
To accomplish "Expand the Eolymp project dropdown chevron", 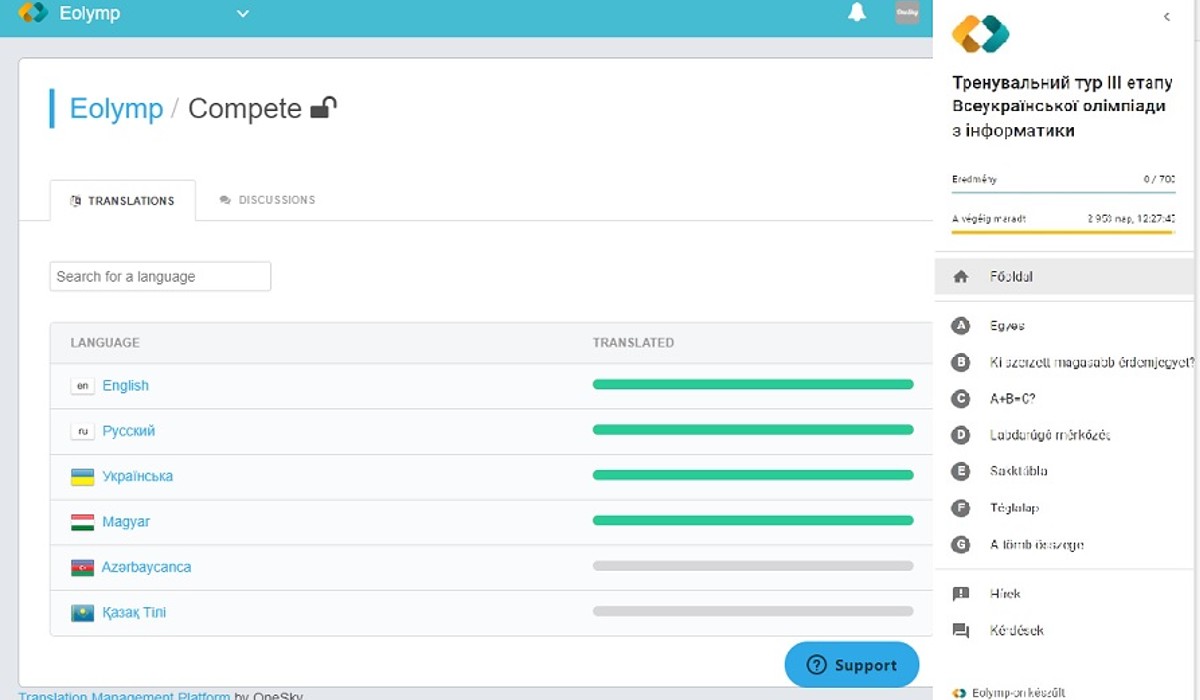I will [x=242, y=14].
